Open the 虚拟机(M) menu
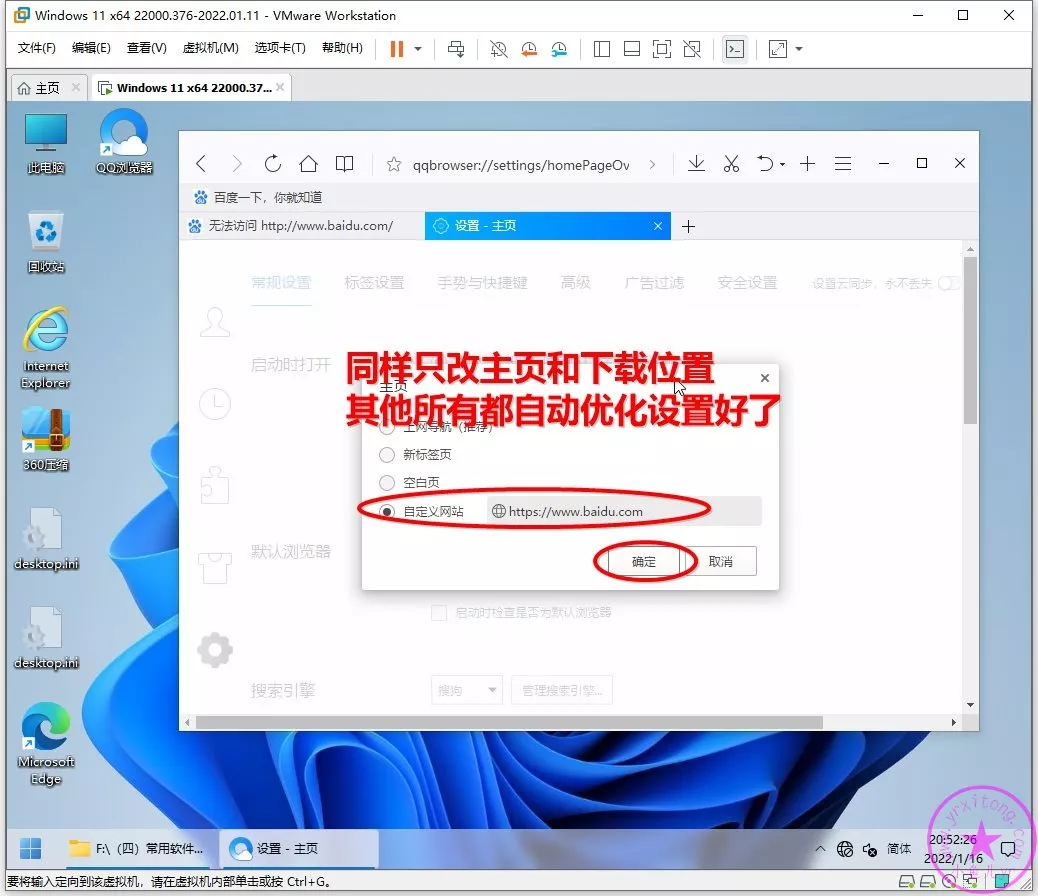The height and width of the screenshot is (896, 1038). (x=210, y=48)
